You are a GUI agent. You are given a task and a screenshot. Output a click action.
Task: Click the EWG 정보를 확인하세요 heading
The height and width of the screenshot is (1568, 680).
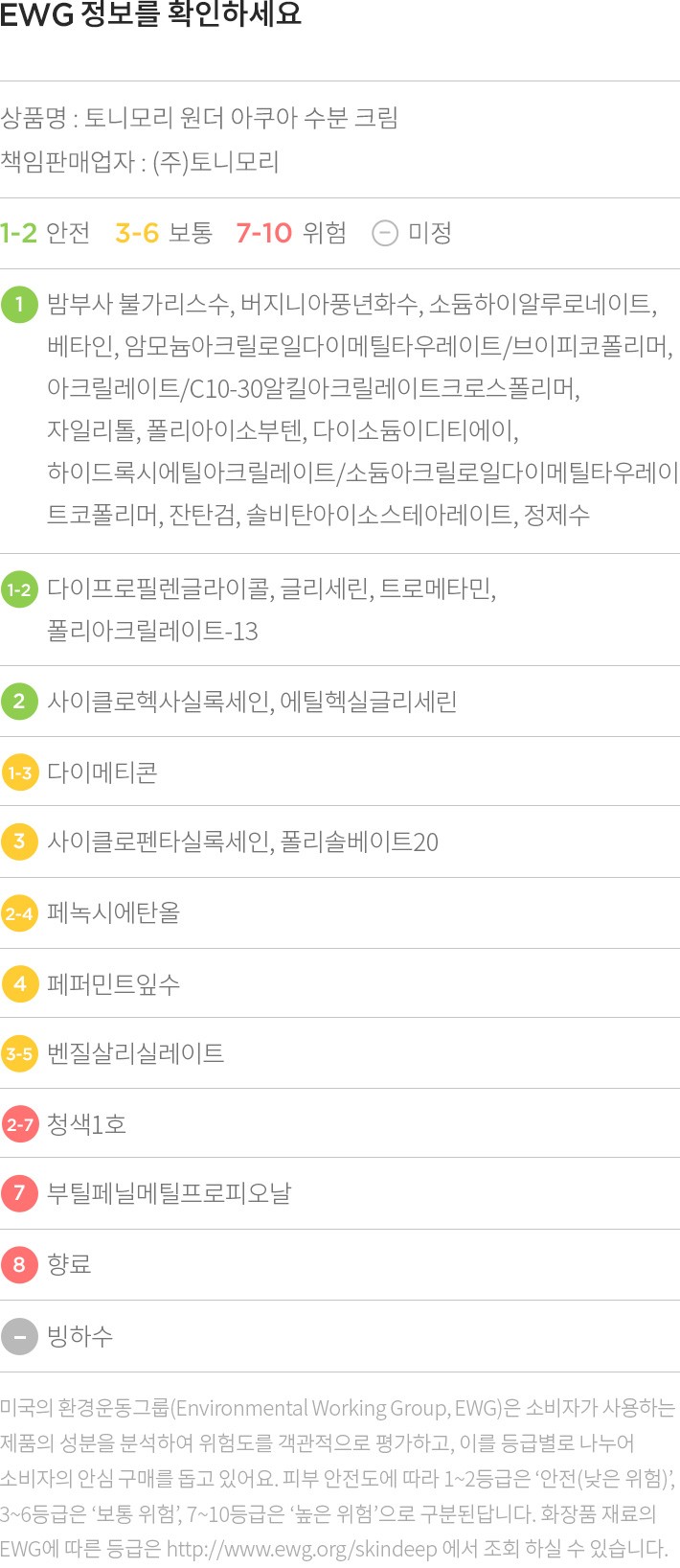click(x=150, y=15)
